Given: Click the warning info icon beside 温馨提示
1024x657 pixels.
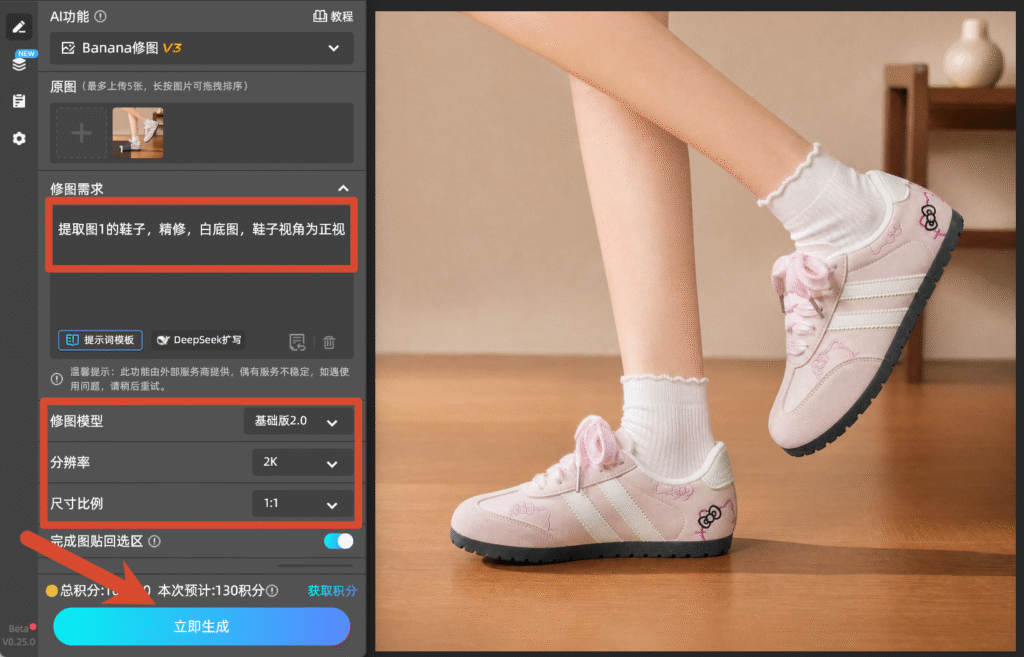Looking at the screenshot, I should tap(57, 379).
